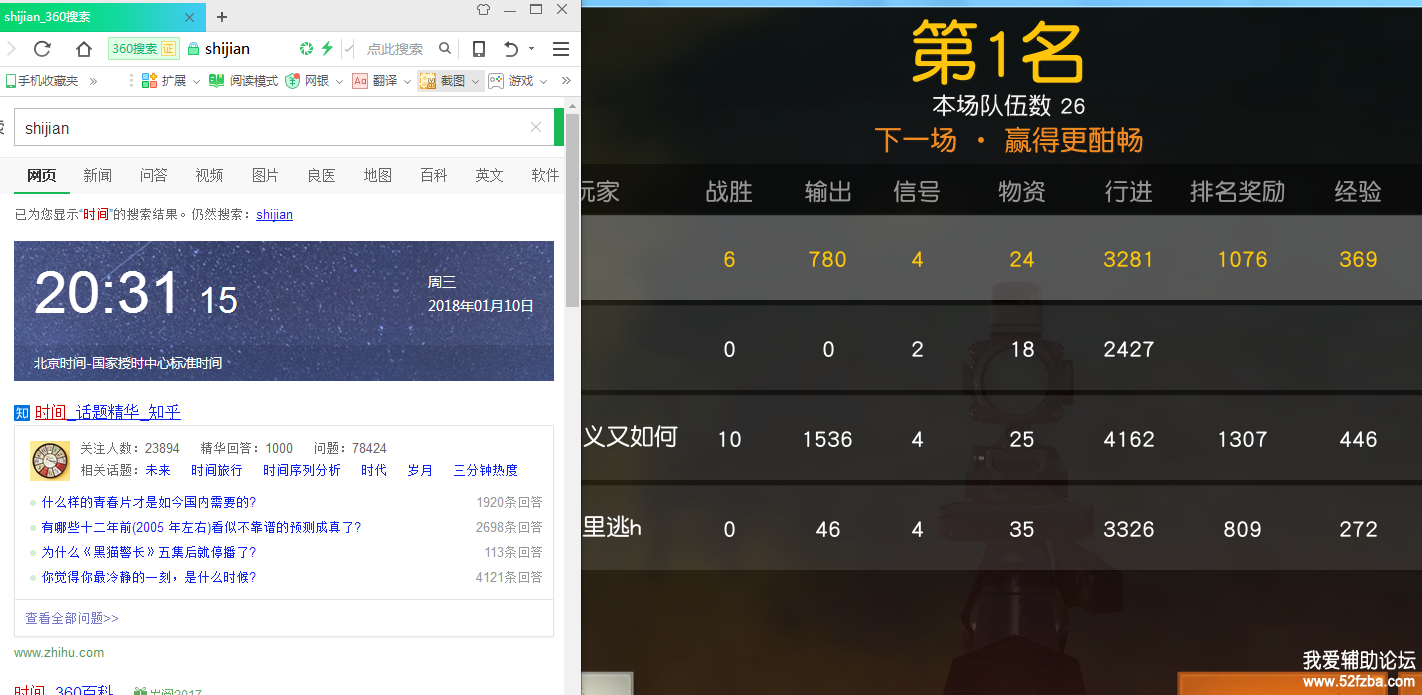Click the magnifier search icon in toolbar
Image resolution: width=1422 pixels, height=695 pixels.
pos(445,48)
